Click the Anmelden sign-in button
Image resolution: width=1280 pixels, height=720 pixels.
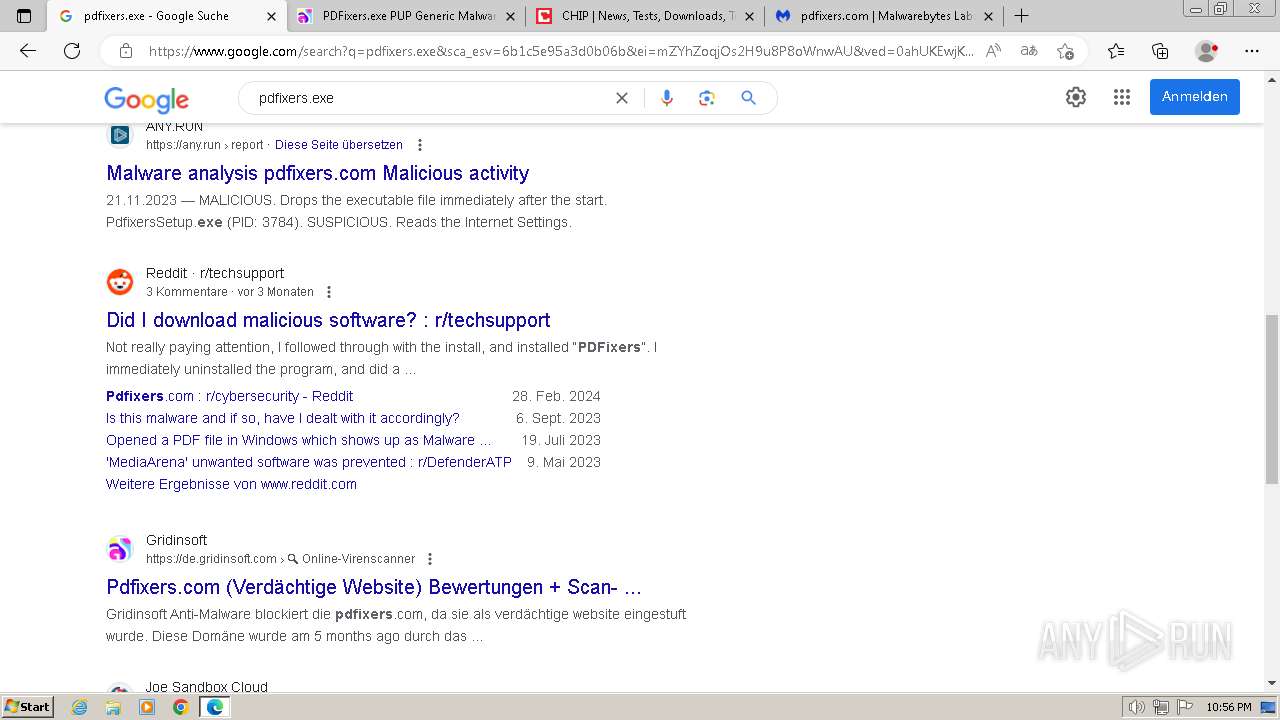(1194, 97)
